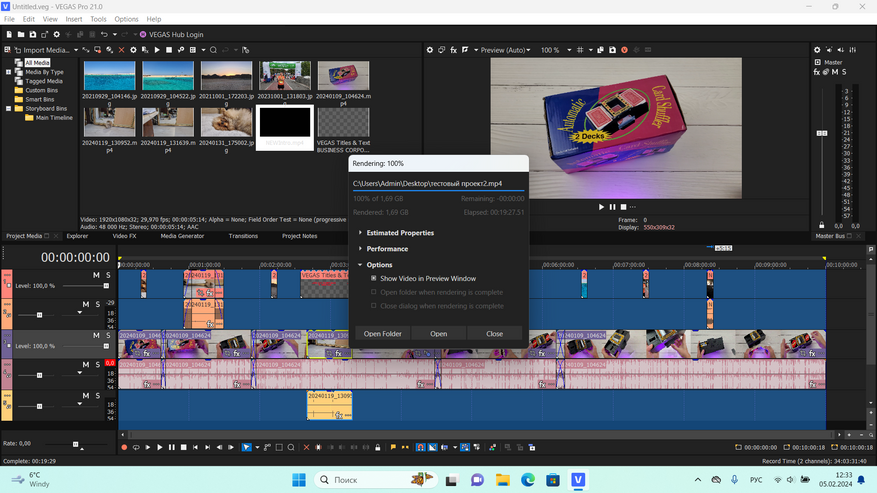Remove selected media with red X icon
Viewport: 877px width, 493px height.
point(122,50)
